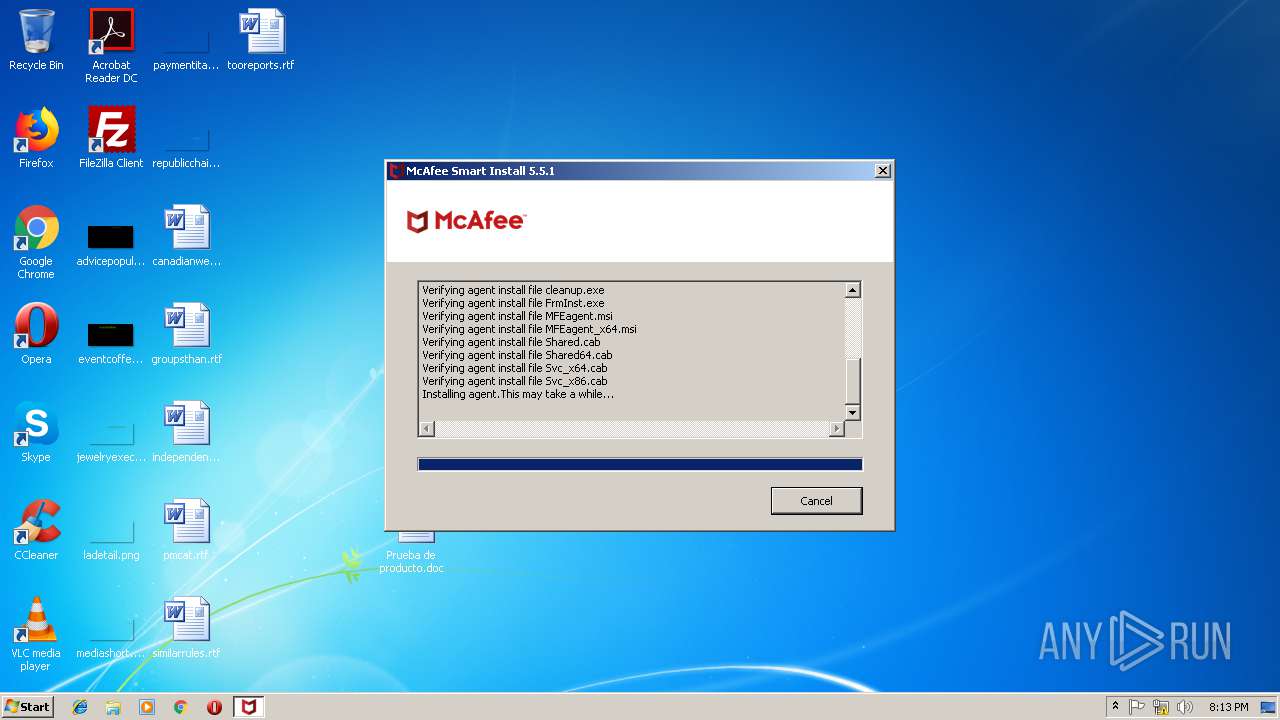1280x720 pixels.
Task: Launch CCleaner desktop shortcut
Action: coord(36,530)
